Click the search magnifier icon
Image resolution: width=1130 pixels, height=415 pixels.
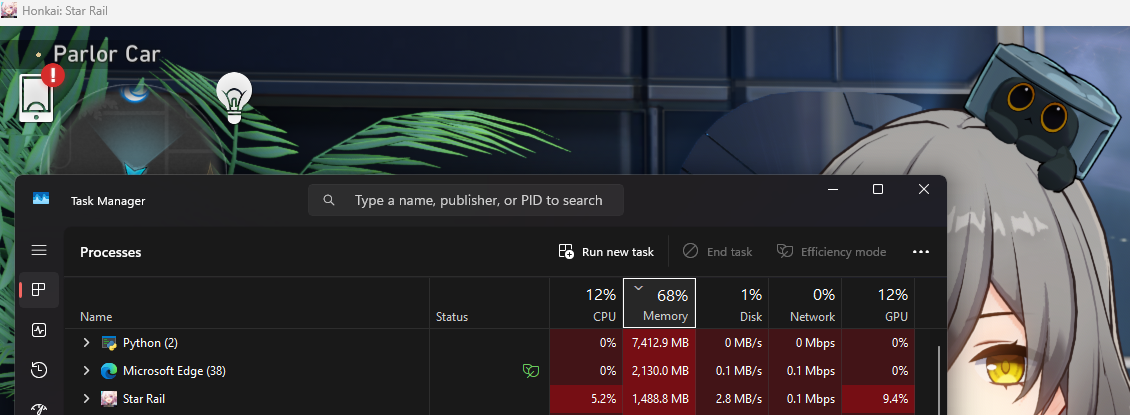pos(329,200)
